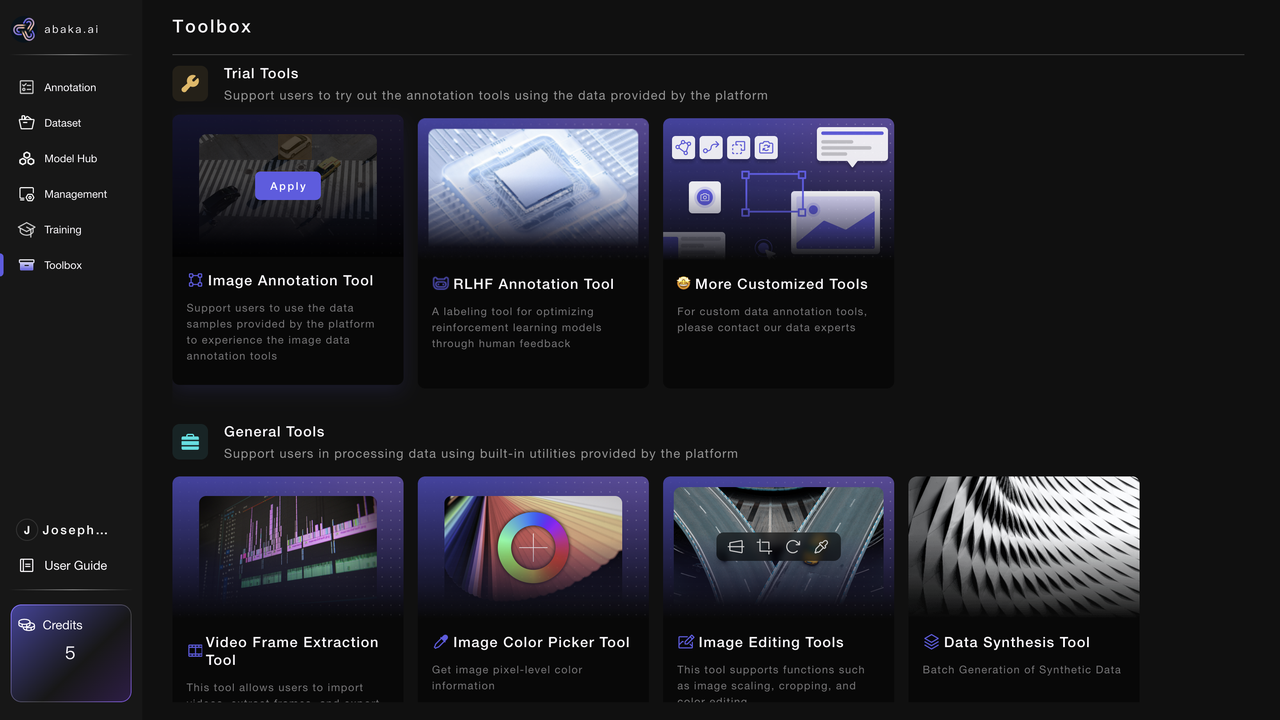The image size is (1280, 720).
Task: Click the General Tools briefcase icon
Action: click(x=190, y=442)
